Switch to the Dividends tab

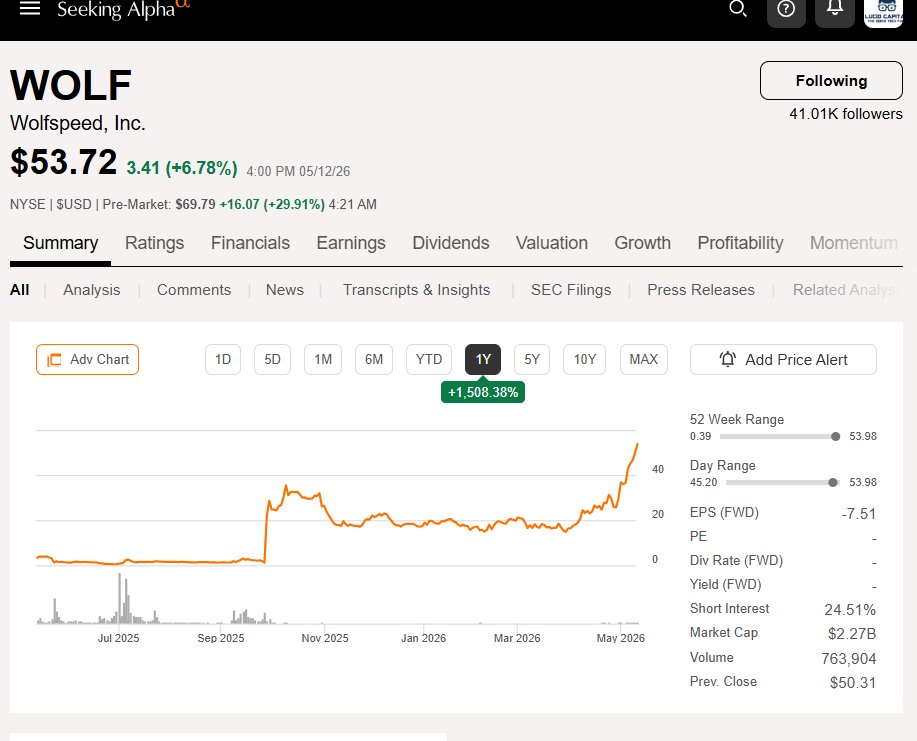451,243
